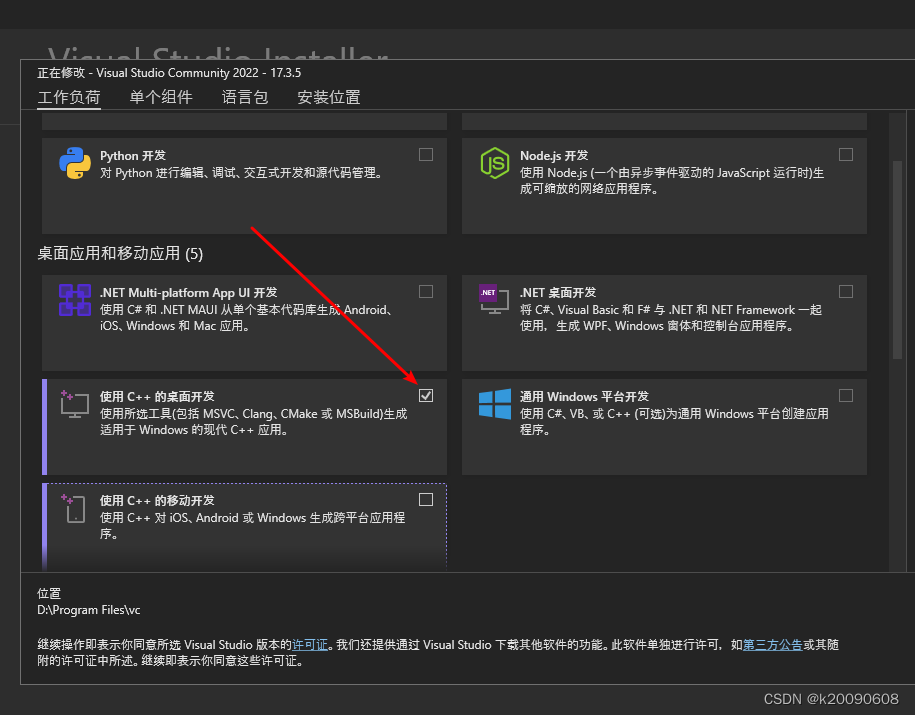Enable the Node.js 开发 workload checkbox
Image resolution: width=915 pixels, height=715 pixels.
(846, 155)
